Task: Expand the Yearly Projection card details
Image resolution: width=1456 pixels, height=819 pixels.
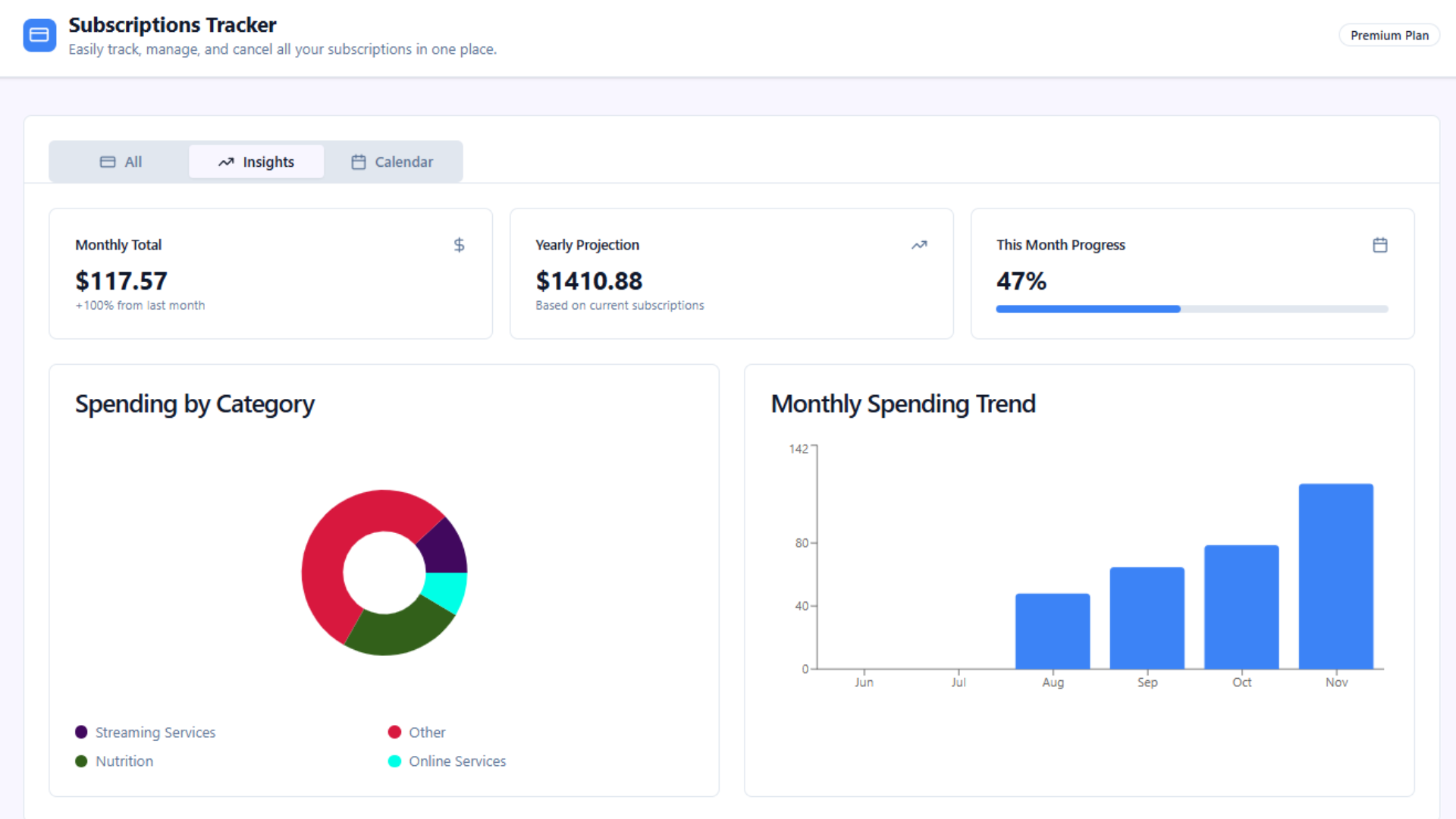Action: pyautogui.click(x=730, y=273)
